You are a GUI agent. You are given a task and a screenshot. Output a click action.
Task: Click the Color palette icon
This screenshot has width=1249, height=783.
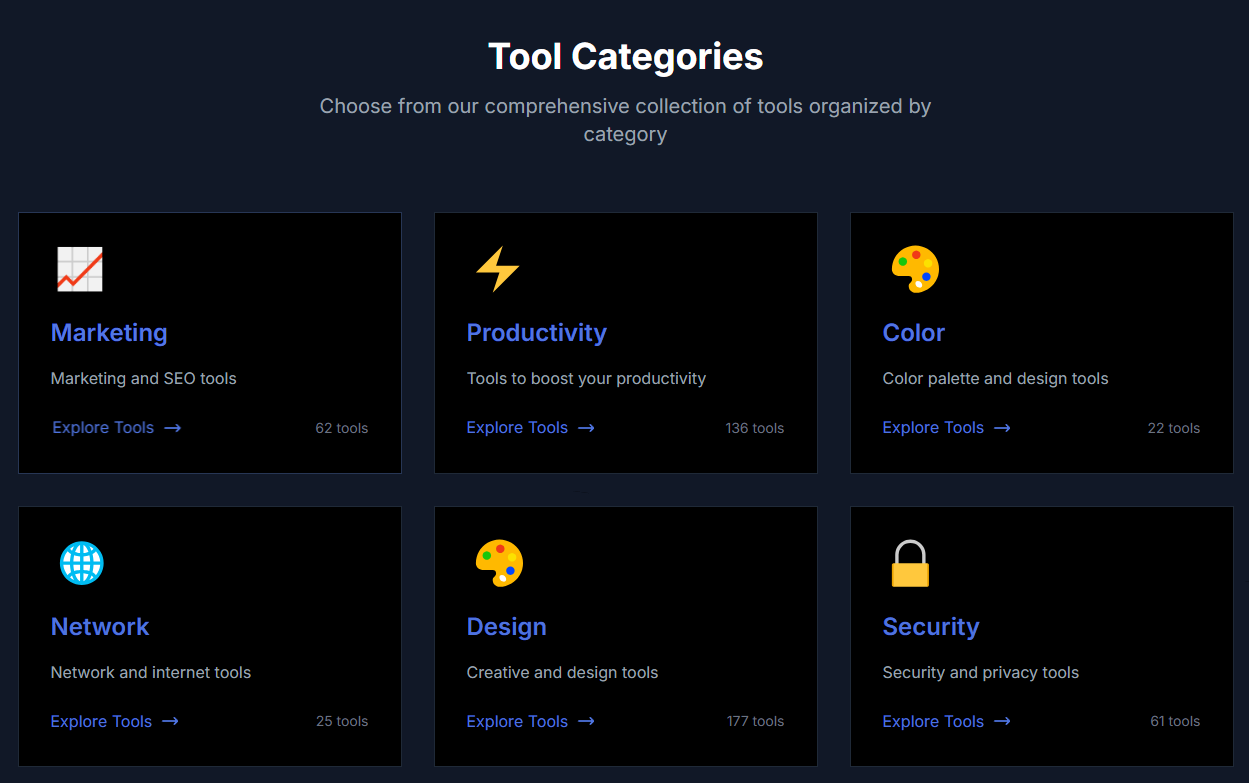[x=913, y=268]
